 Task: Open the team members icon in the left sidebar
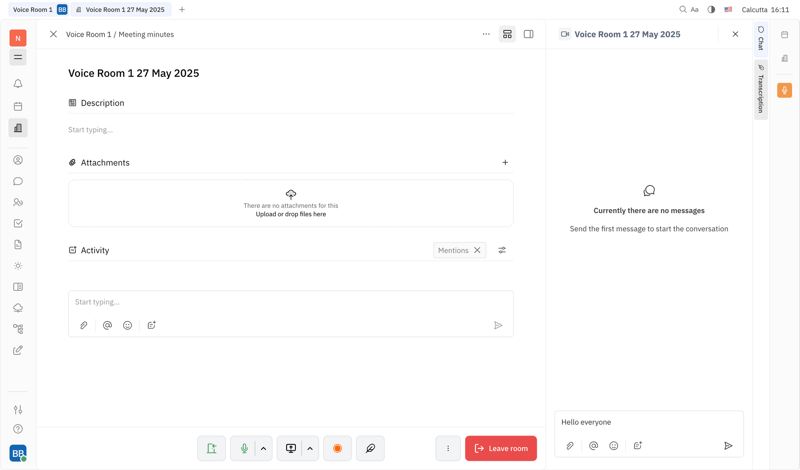[x=18, y=202]
